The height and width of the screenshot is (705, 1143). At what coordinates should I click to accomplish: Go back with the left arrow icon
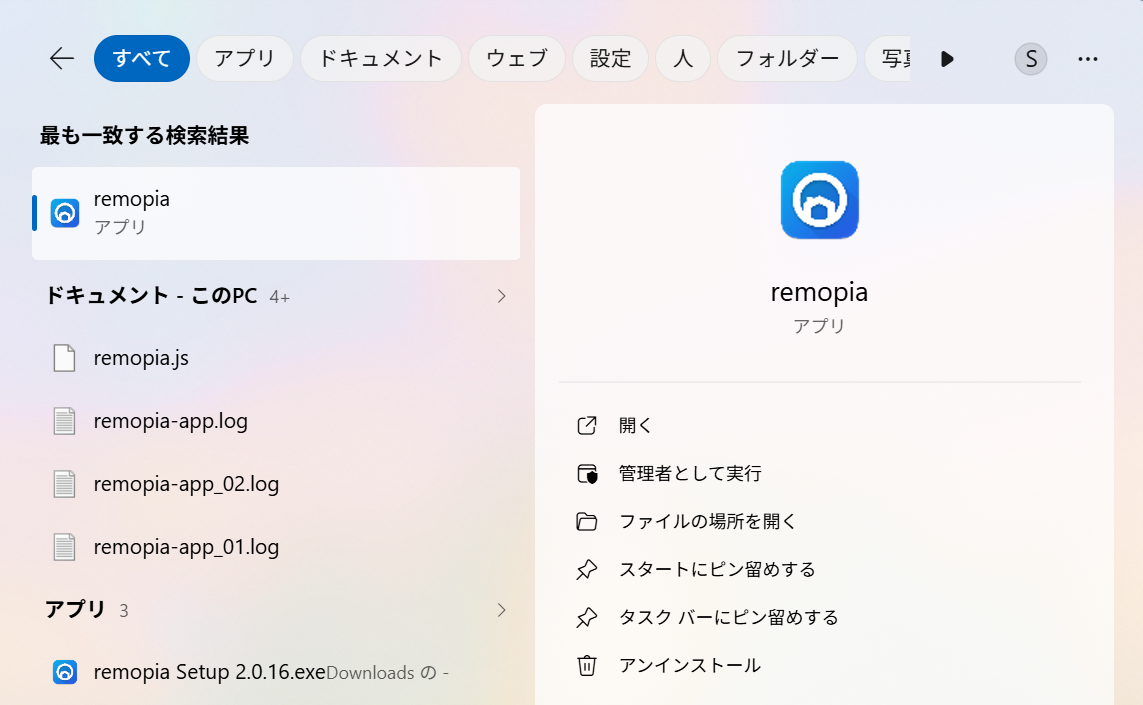pyautogui.click(x=62, y=58)
